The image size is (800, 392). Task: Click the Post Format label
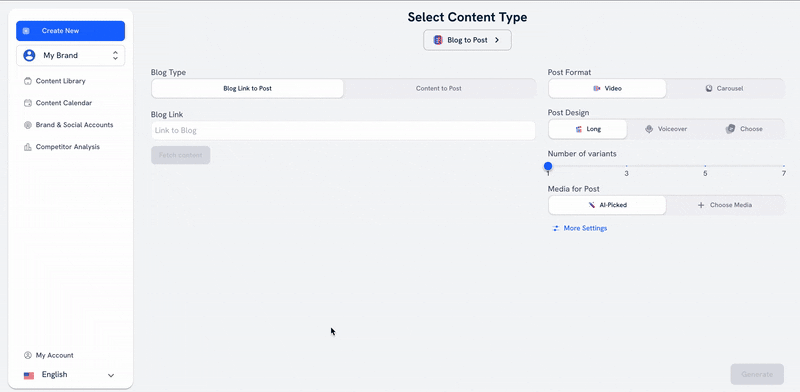[569, 72]
